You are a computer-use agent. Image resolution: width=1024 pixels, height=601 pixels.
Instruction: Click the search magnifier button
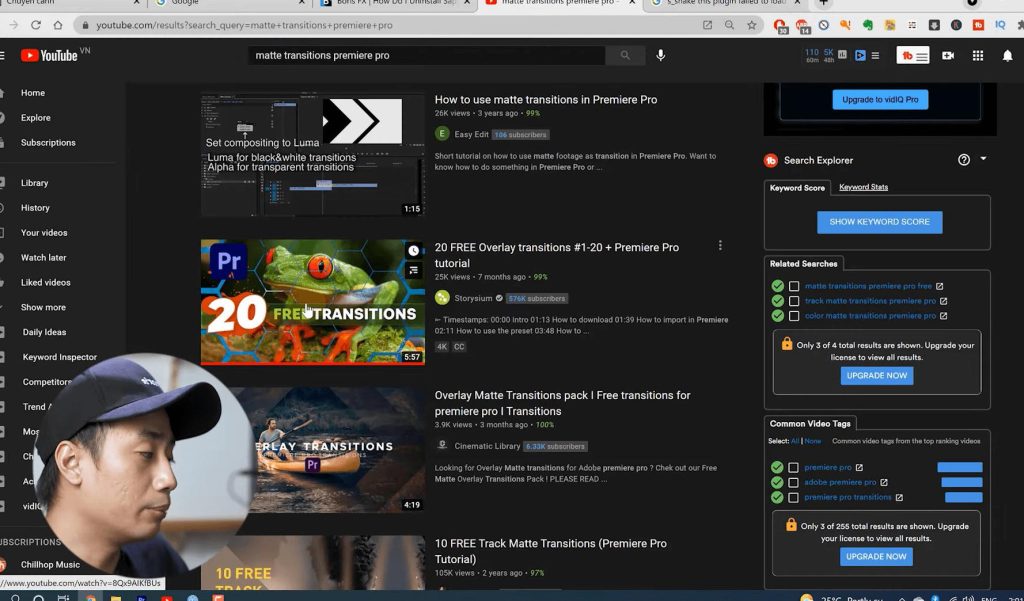pyautogui.click(x=626, y=56)
